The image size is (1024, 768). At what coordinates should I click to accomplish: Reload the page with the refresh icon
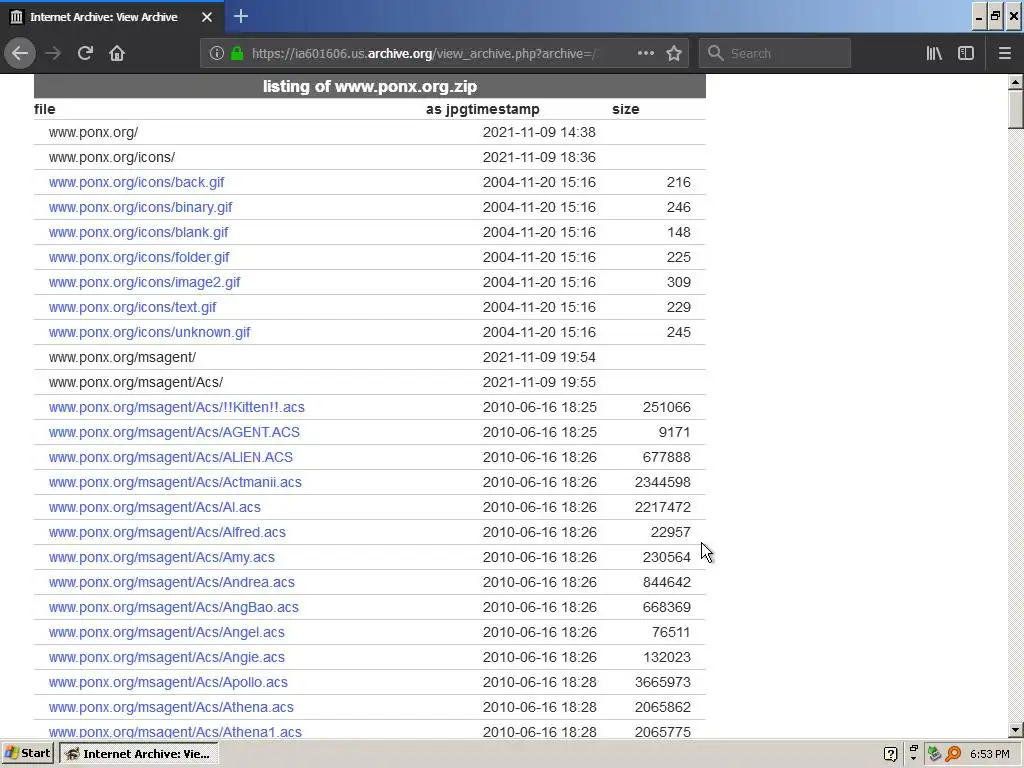[x=85, y=54]
